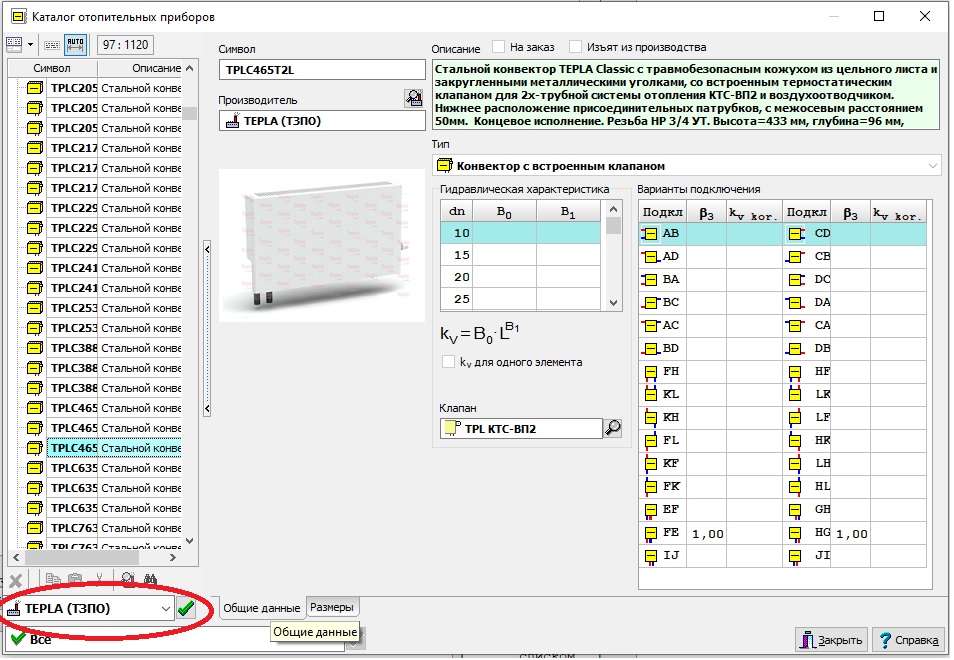Apply manufacturer filter with green checkmark

186,608
